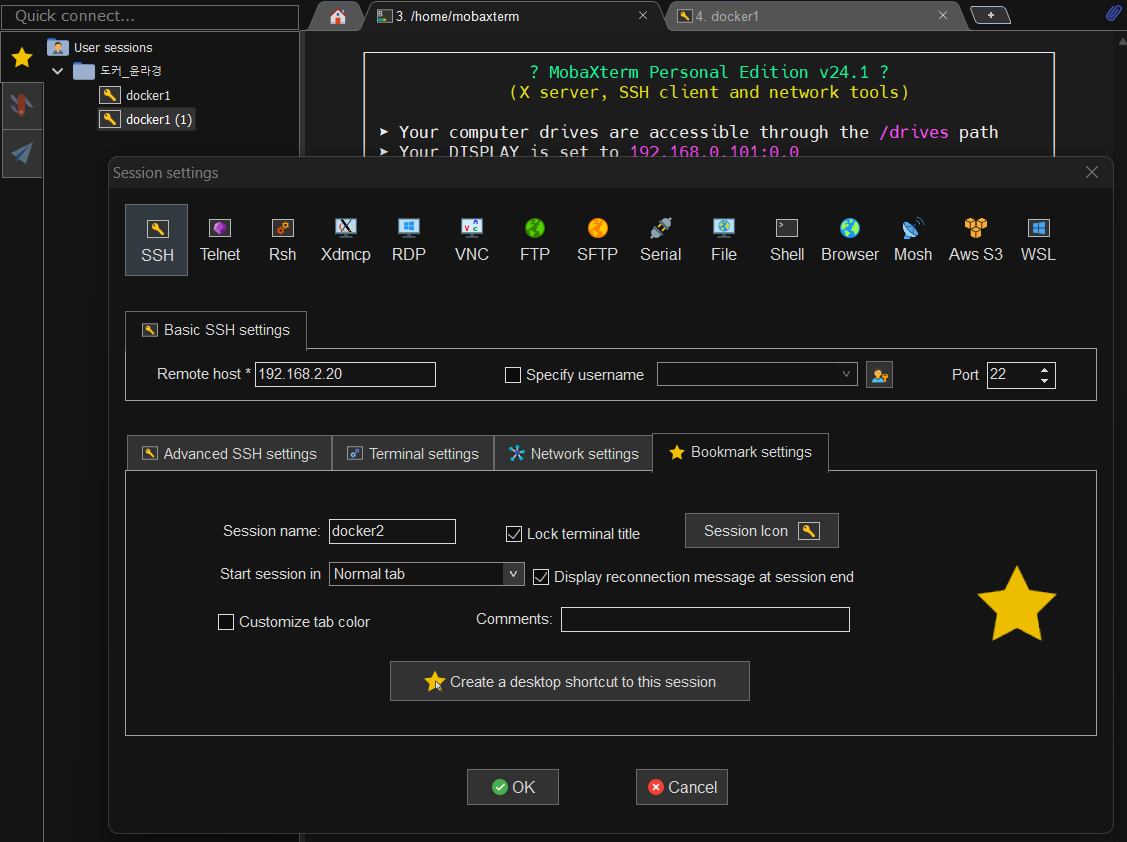Choose the RDP session type

point(409,240)
